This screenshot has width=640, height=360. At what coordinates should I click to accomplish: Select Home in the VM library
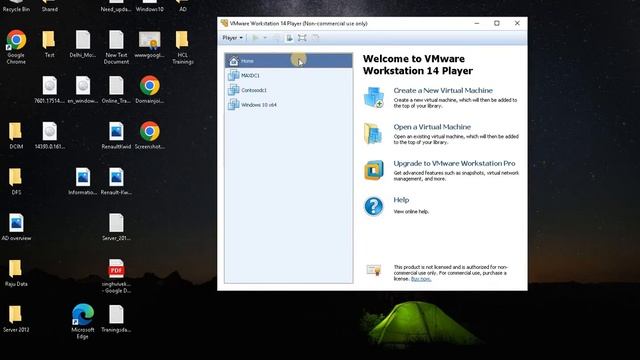point(288,61)
